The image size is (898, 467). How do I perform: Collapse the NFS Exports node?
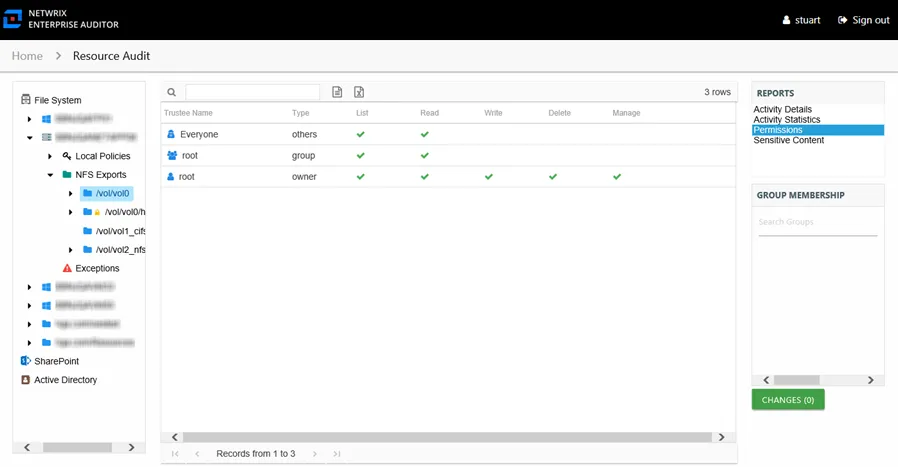[x=50, y=175]
